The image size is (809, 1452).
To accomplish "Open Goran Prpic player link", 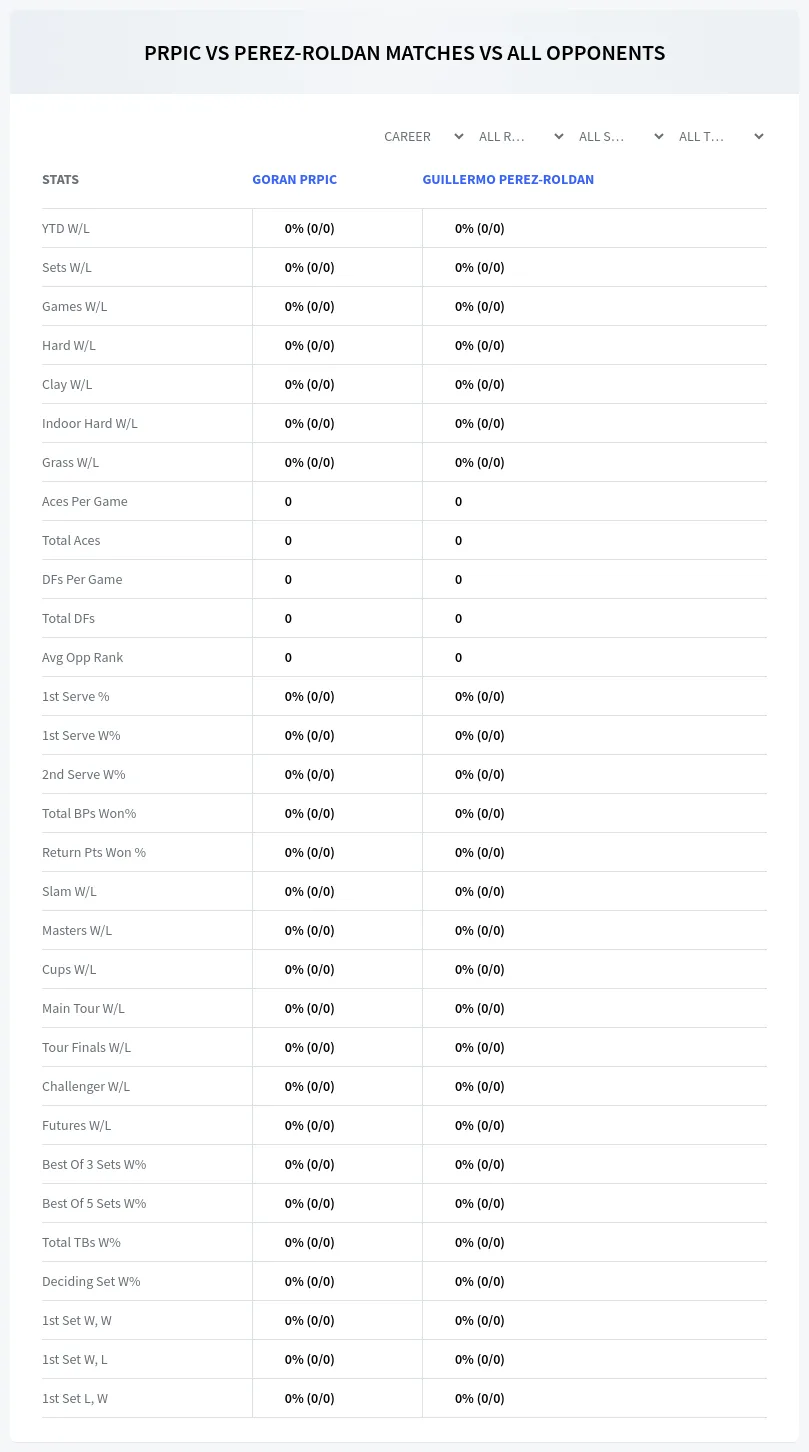I will [294, 180].
